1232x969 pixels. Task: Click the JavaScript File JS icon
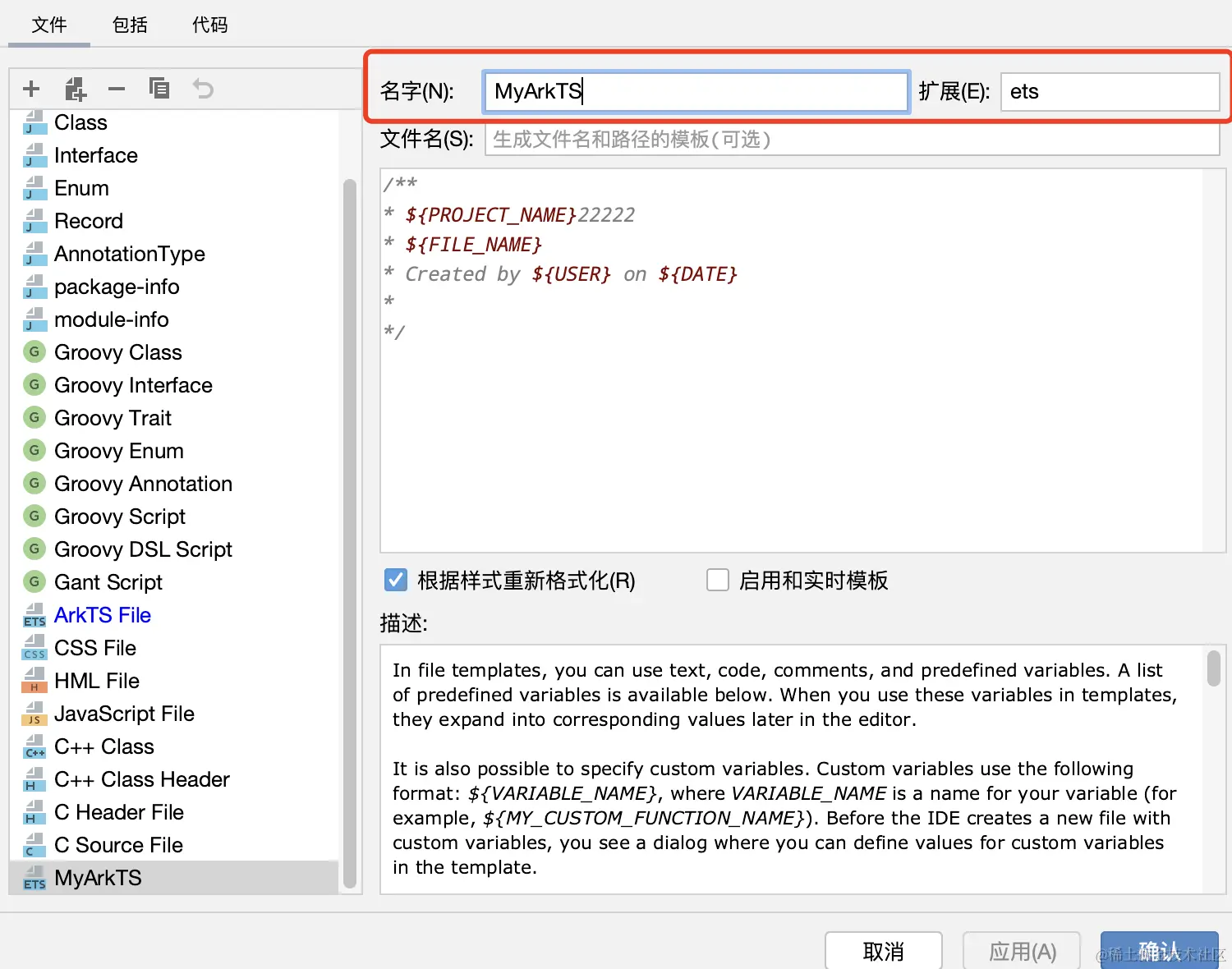click(x=34, y=714)
